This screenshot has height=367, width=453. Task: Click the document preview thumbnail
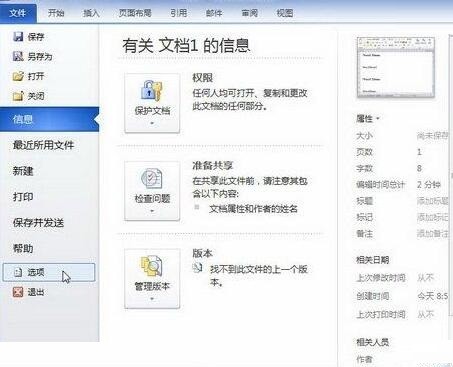click(396, 67)
